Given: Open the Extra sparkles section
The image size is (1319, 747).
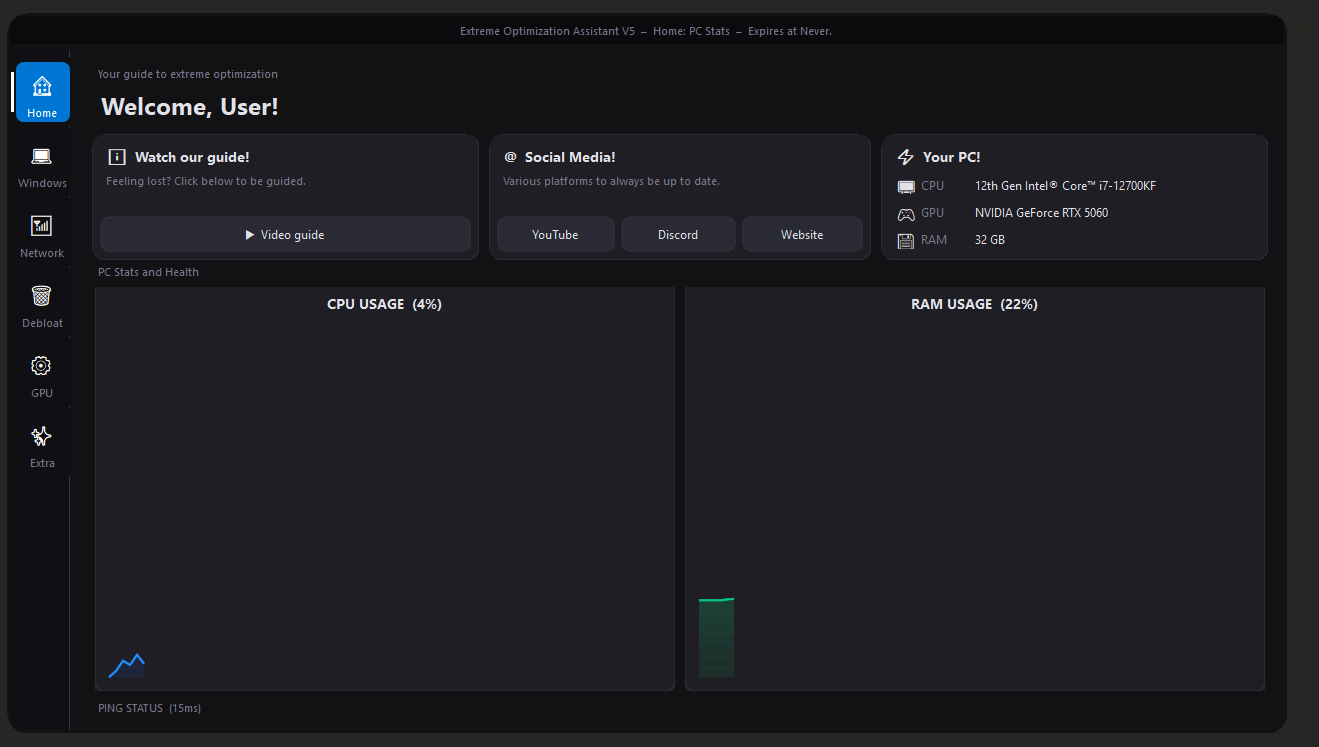Looking at the screenshot, I should click(41, 436).
